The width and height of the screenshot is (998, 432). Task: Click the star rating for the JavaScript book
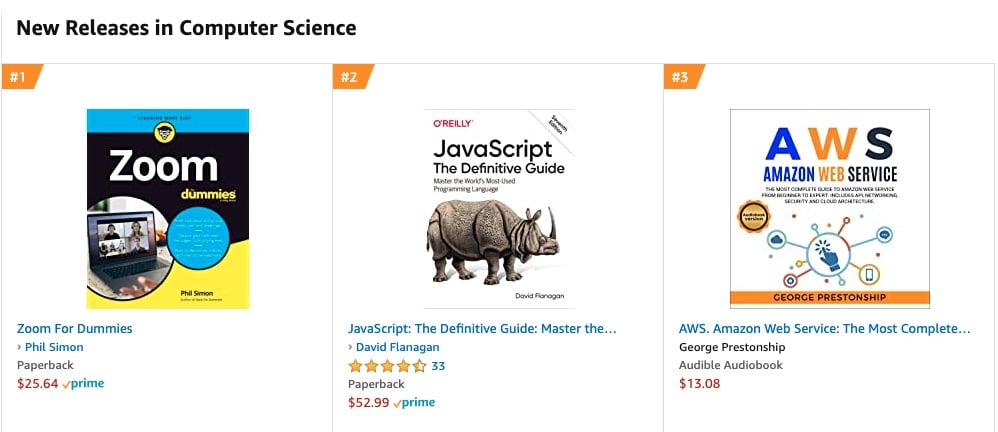point(387,366)
